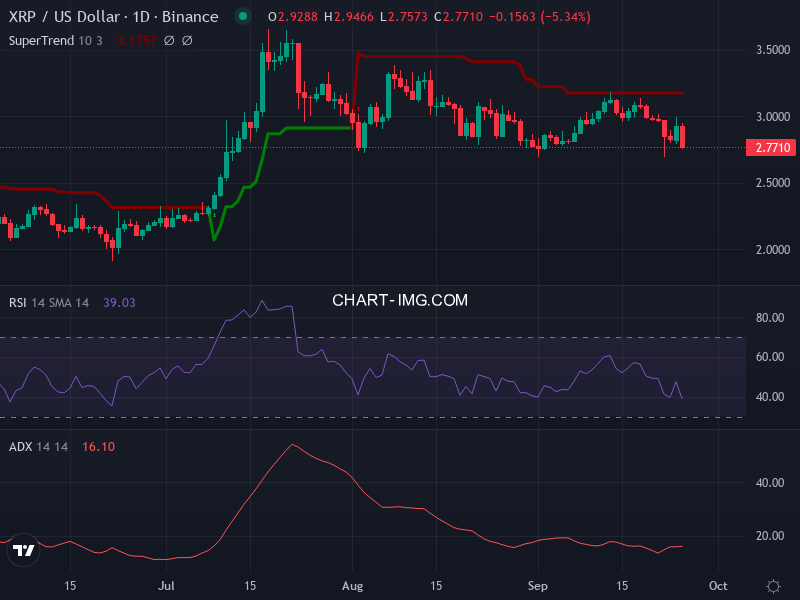Screen dimensions: 800x600
Task: Click the green market status indicator
Action: point(242,17)
